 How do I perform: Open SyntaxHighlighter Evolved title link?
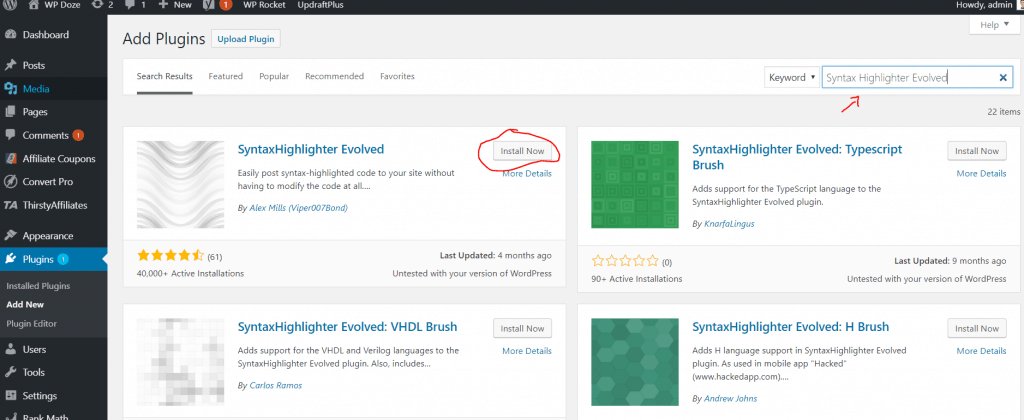pyautogui.click(x=311, y=149)
